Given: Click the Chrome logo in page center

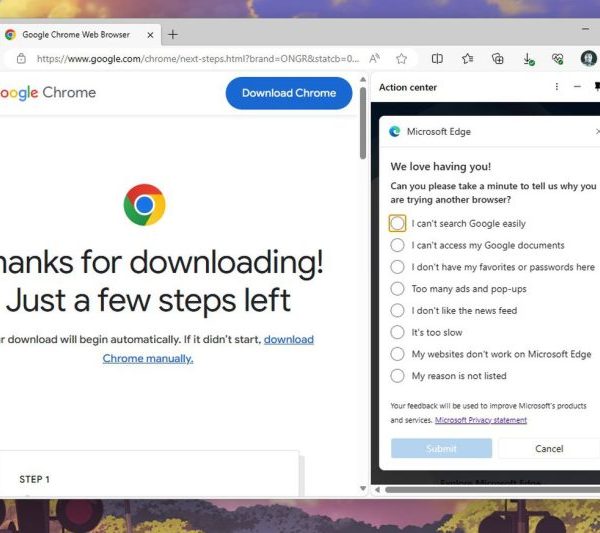Looking at the screenshot, I should [x=145, y=205].
